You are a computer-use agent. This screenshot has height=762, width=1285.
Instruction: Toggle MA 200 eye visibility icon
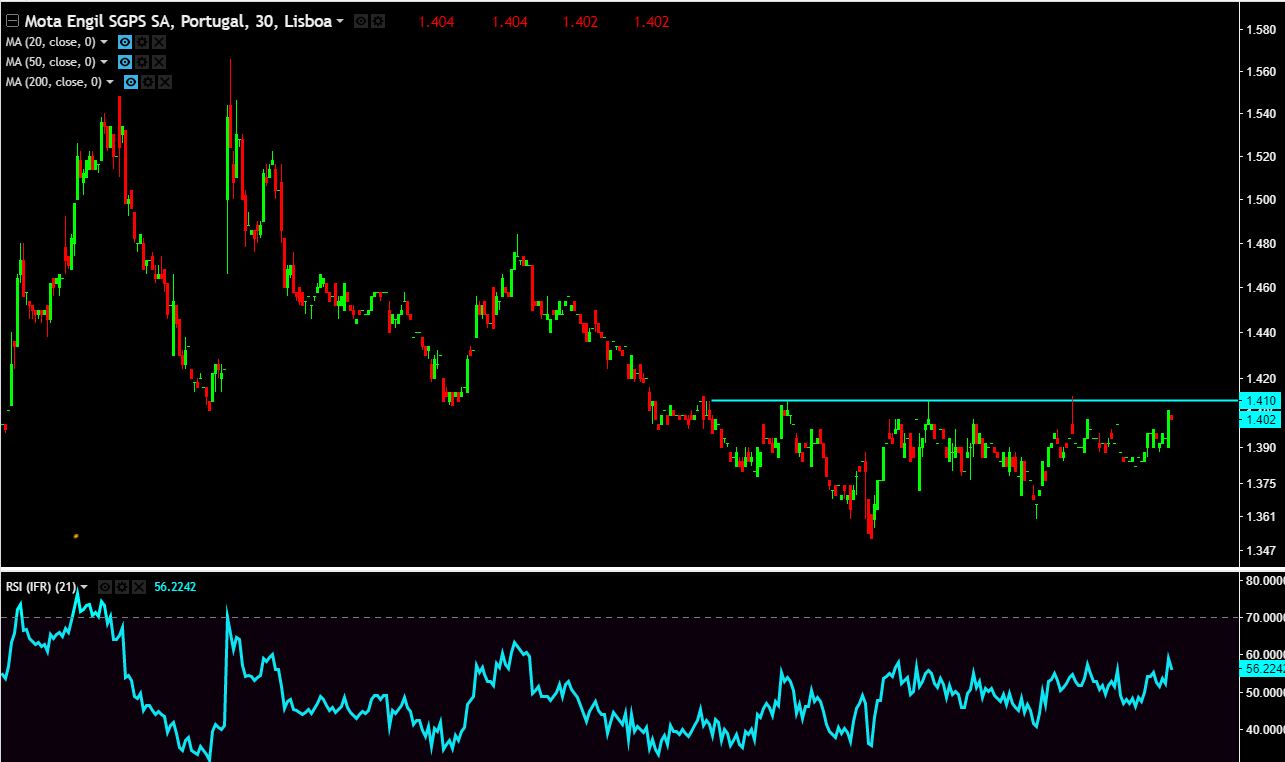coord(131,82)
